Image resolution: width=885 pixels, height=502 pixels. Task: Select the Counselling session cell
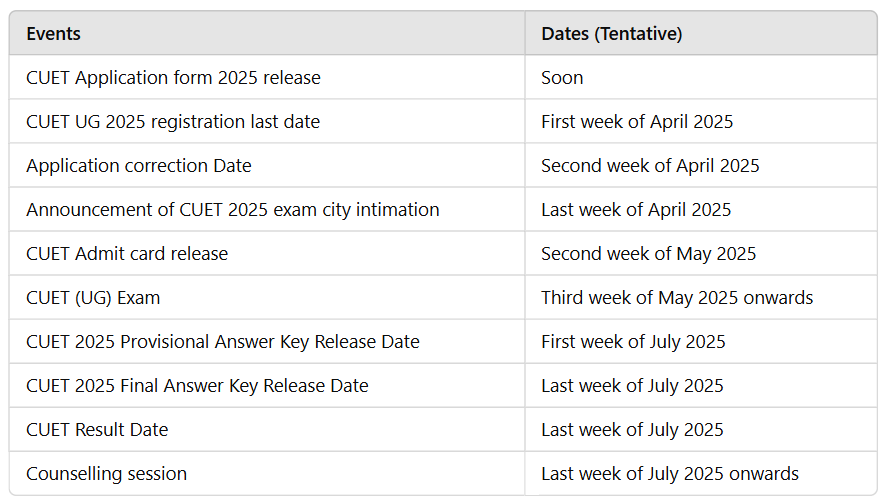pyautogui.click(x=106, y=474)
